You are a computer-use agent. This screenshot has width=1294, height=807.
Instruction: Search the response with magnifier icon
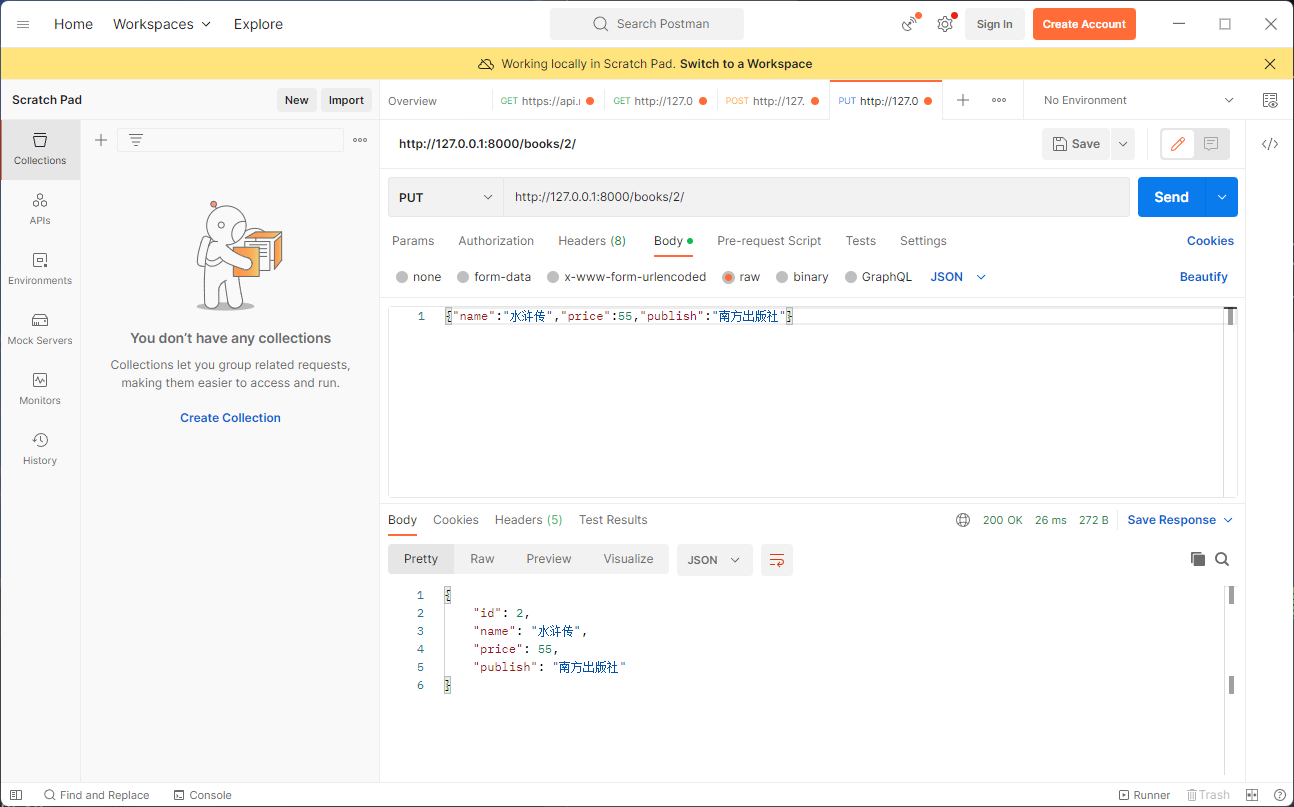tap(1222, 559)
